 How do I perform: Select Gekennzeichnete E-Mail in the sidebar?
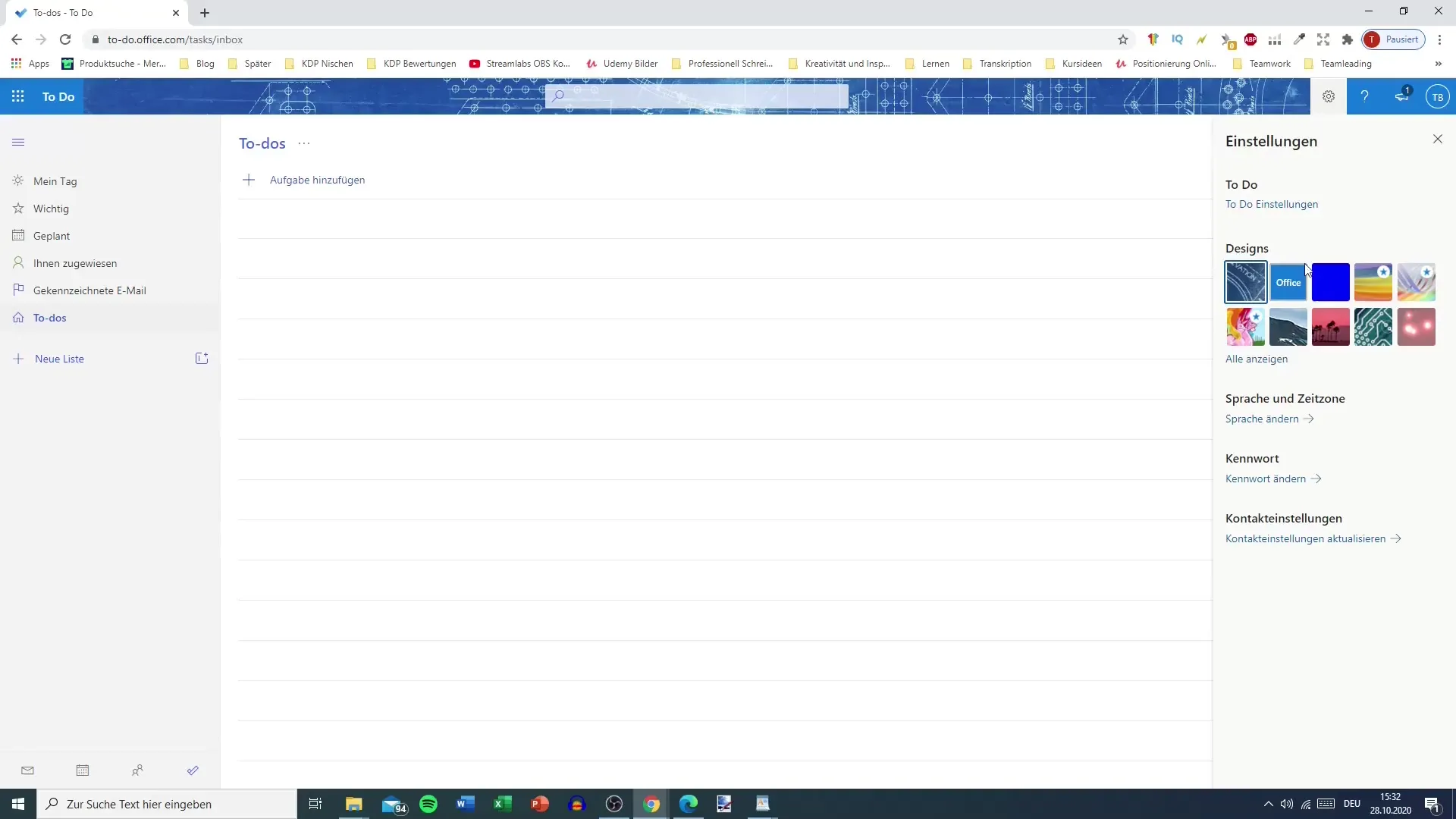110,290
